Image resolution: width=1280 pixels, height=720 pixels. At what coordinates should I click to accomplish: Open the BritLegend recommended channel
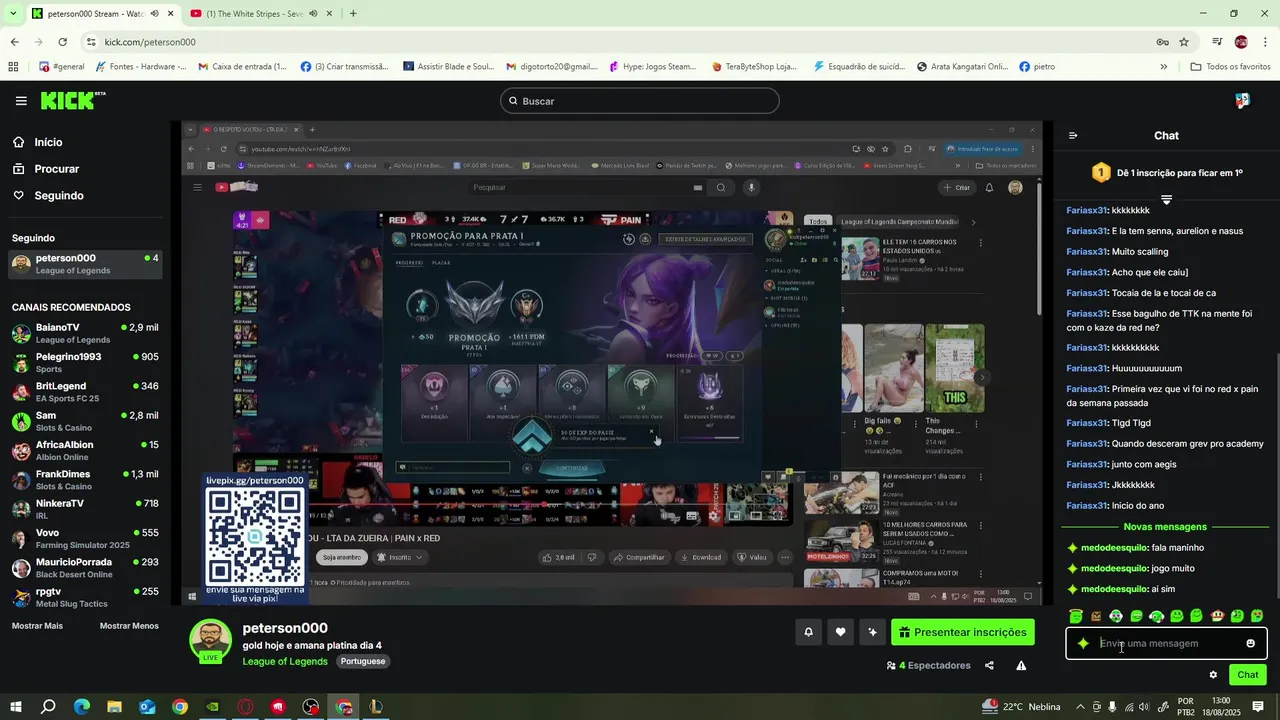tap(85, 391)
